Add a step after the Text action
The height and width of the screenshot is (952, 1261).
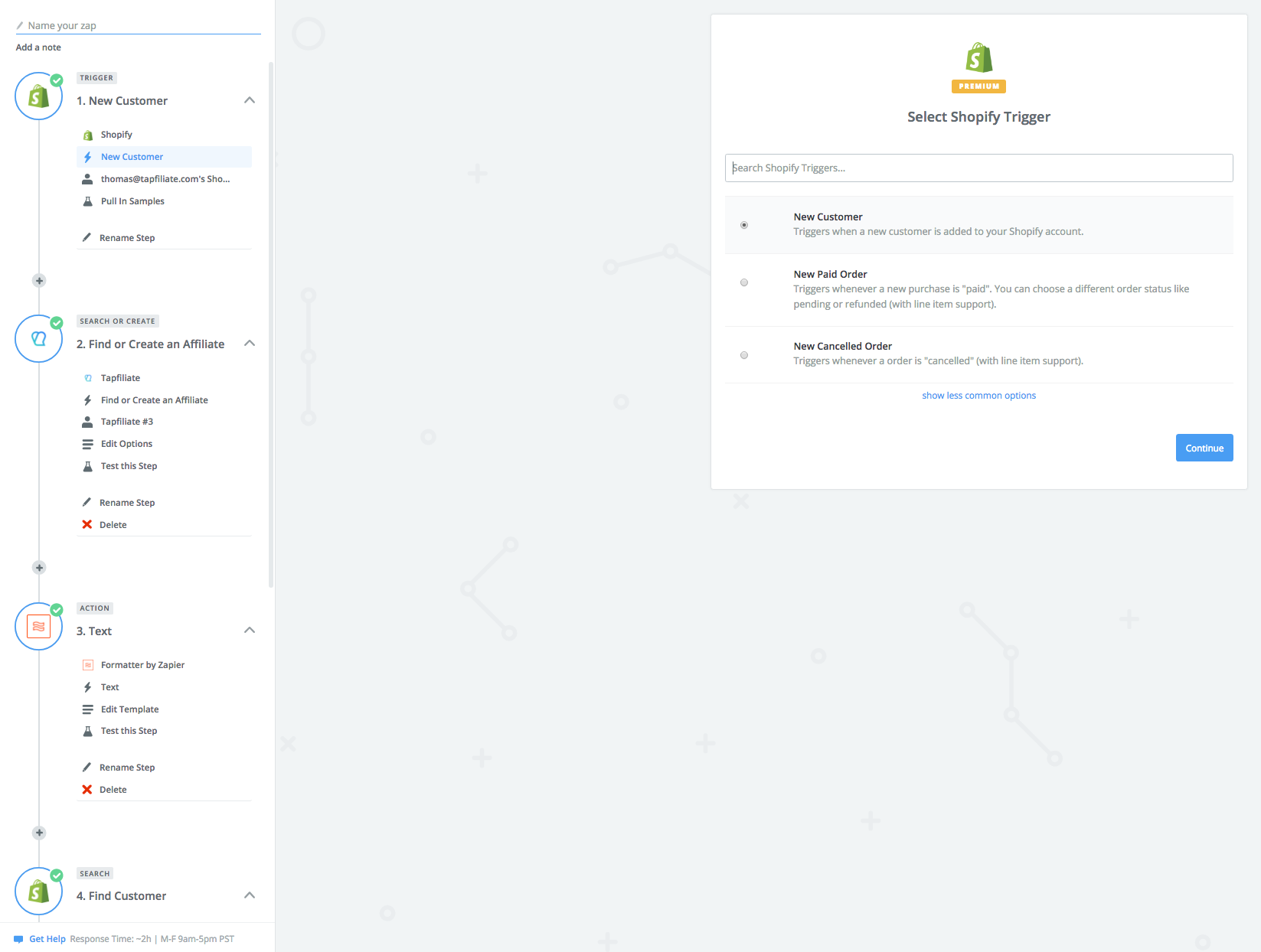point(39,833)
